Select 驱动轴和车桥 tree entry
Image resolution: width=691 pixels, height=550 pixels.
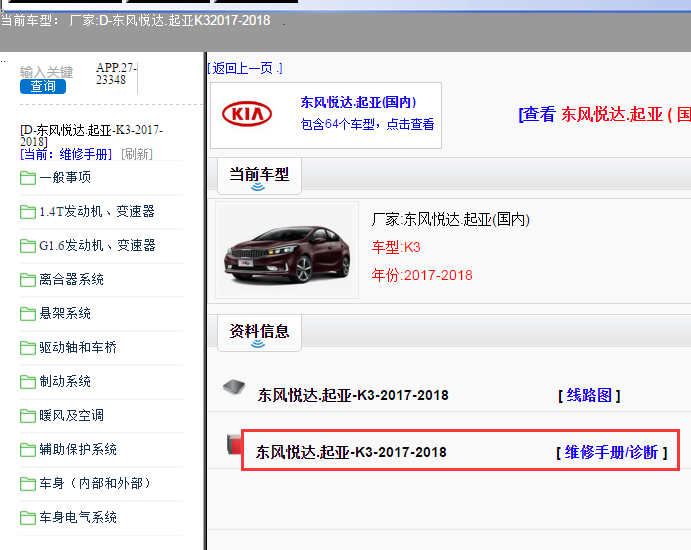tap(78, 347)
